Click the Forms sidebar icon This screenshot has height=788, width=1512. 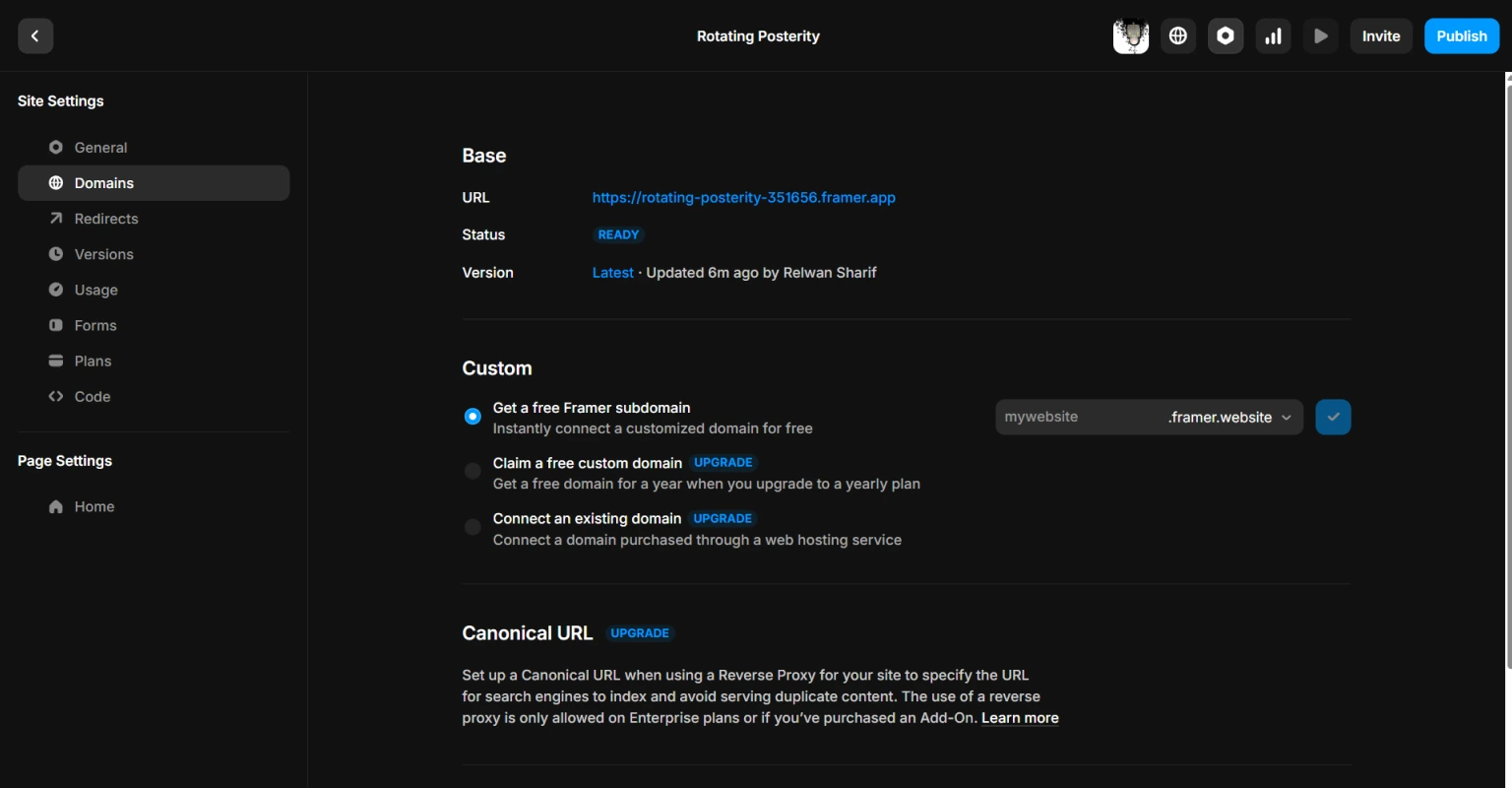click(x=56, y=325)
